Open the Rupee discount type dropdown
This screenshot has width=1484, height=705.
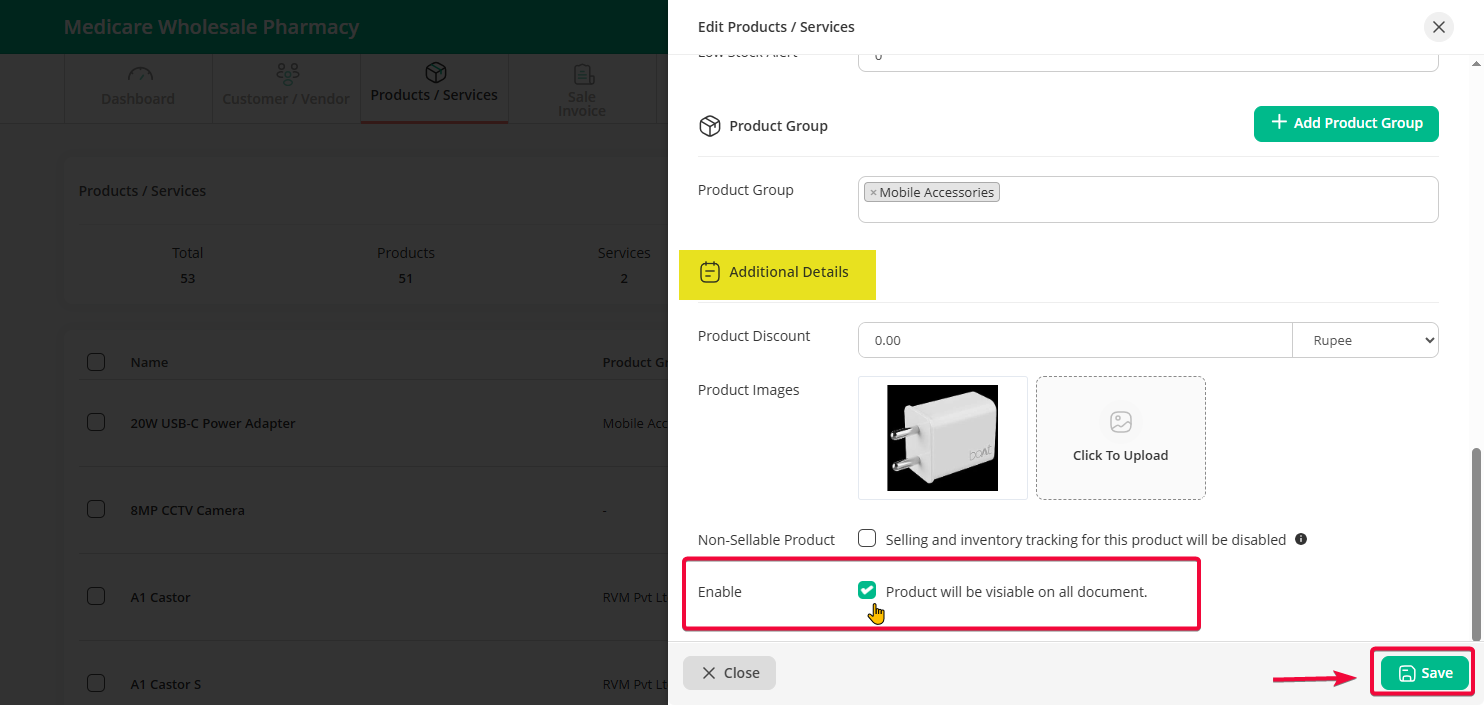(x=1365, y=340)
